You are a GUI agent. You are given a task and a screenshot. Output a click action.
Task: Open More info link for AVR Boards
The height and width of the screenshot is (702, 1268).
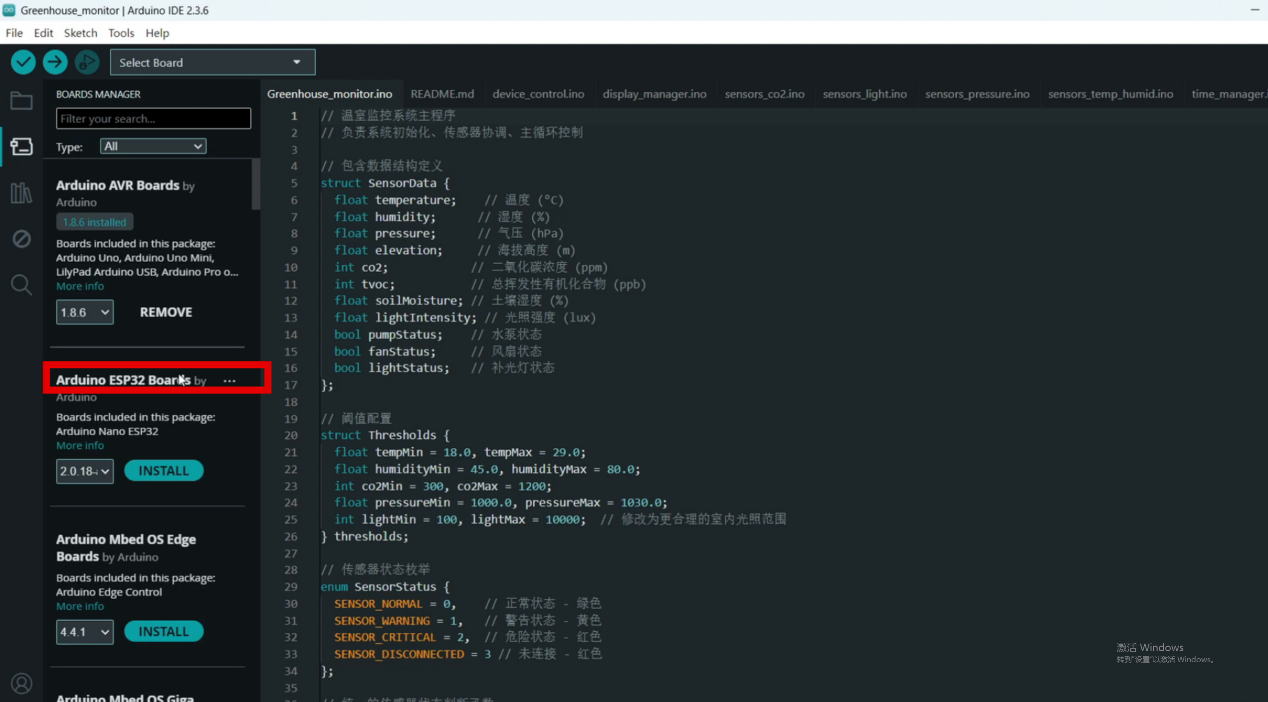pyautogui.click(x=80, y=287)
